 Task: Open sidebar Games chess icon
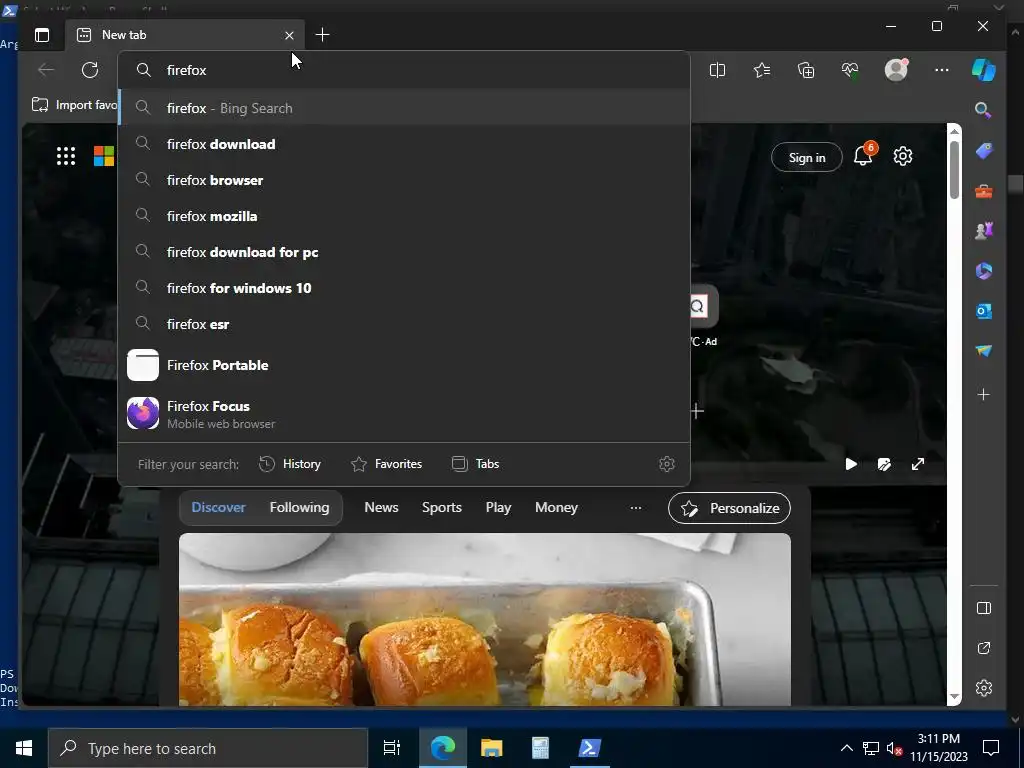984,231
